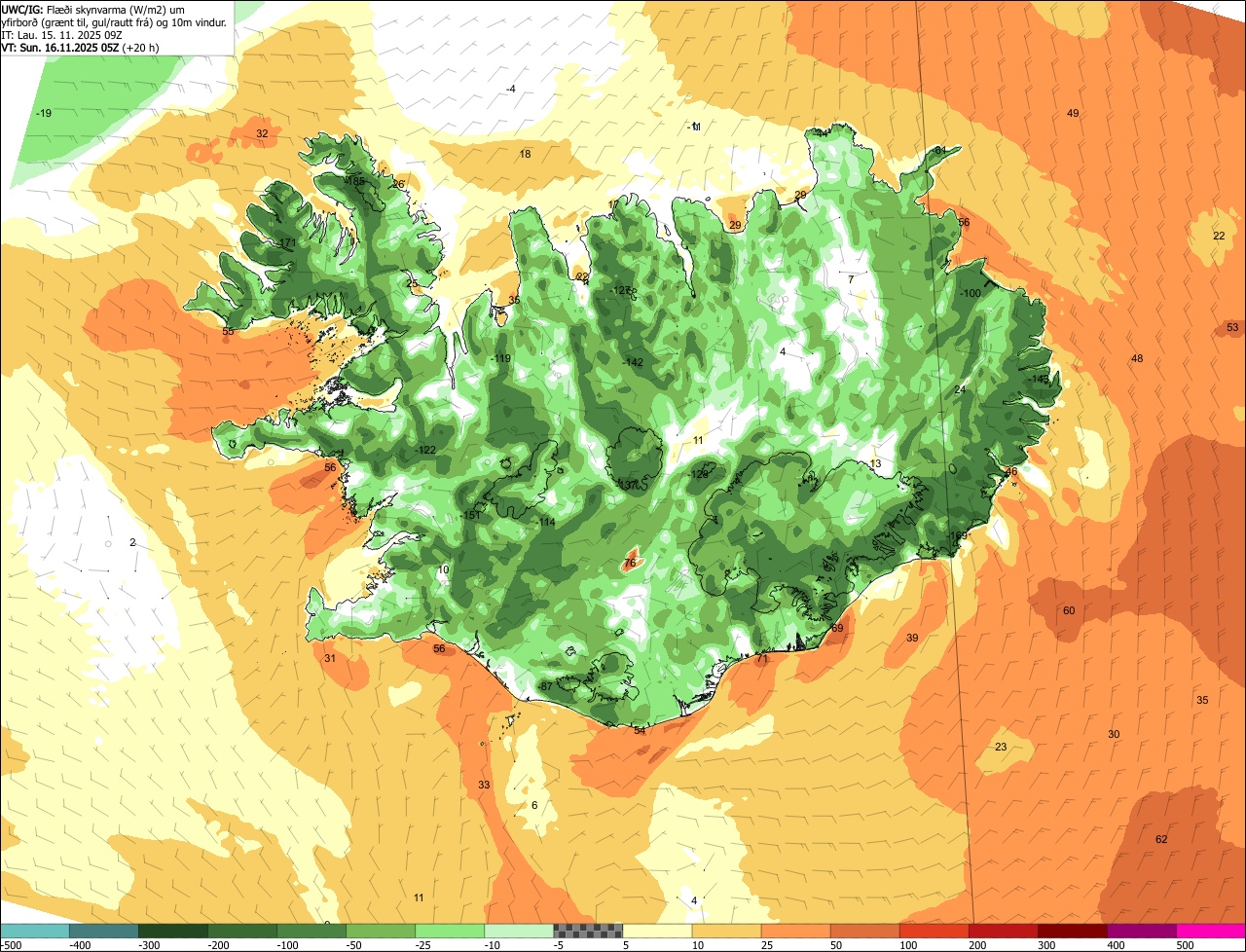Click the '24' flux value
Viewport: 1246px width, 952px height.
coord(960,390)
